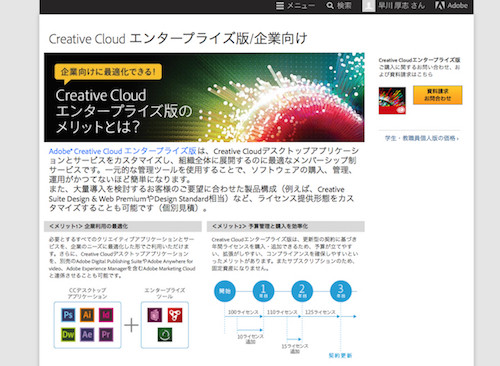Click the CCデスクトップアプリケーション label
The height and width of the screenshot is (366, 500).
(88, 293)
